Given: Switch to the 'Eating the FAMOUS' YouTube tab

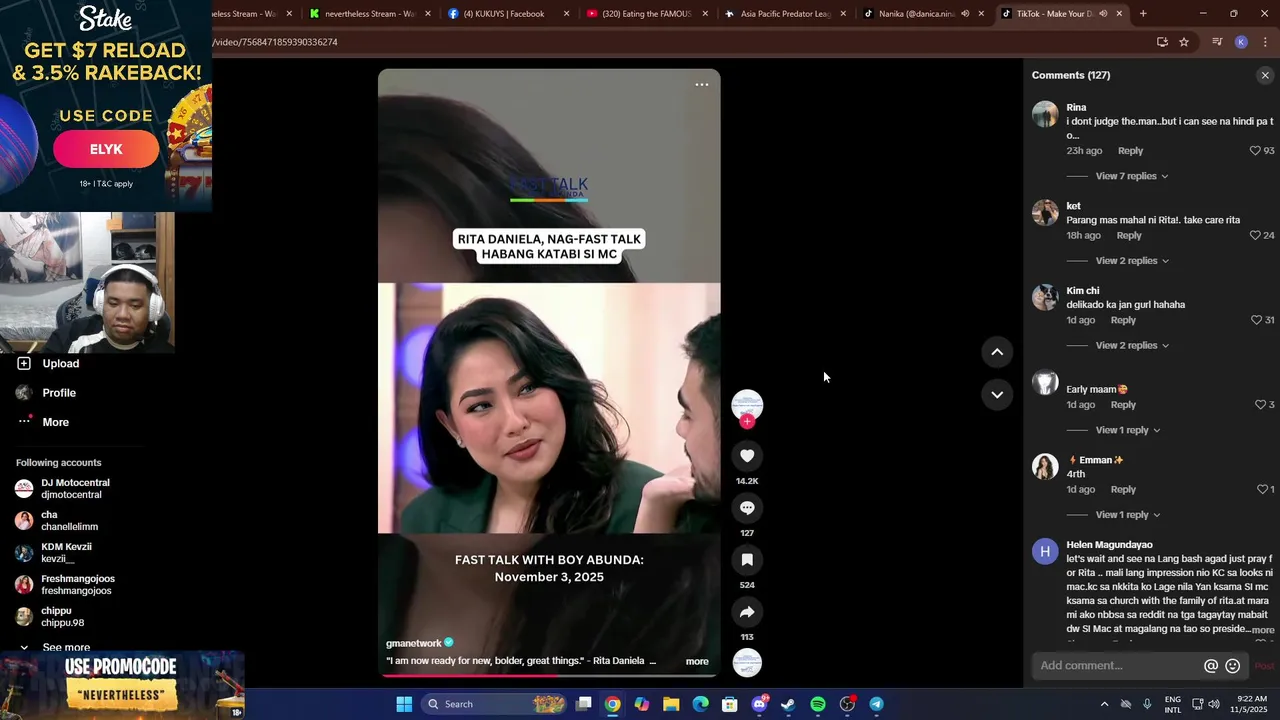Looking at the screenshot, I should [646, 14].
